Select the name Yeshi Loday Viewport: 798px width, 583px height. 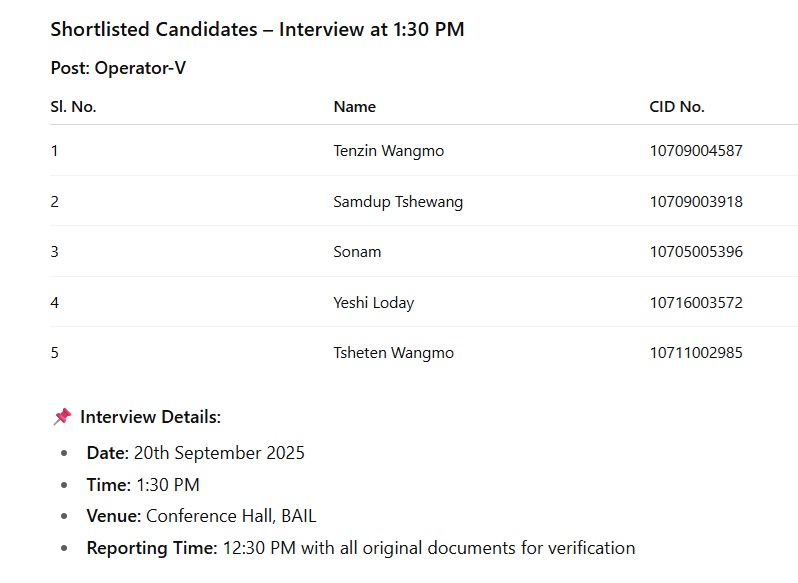(373, 303)
